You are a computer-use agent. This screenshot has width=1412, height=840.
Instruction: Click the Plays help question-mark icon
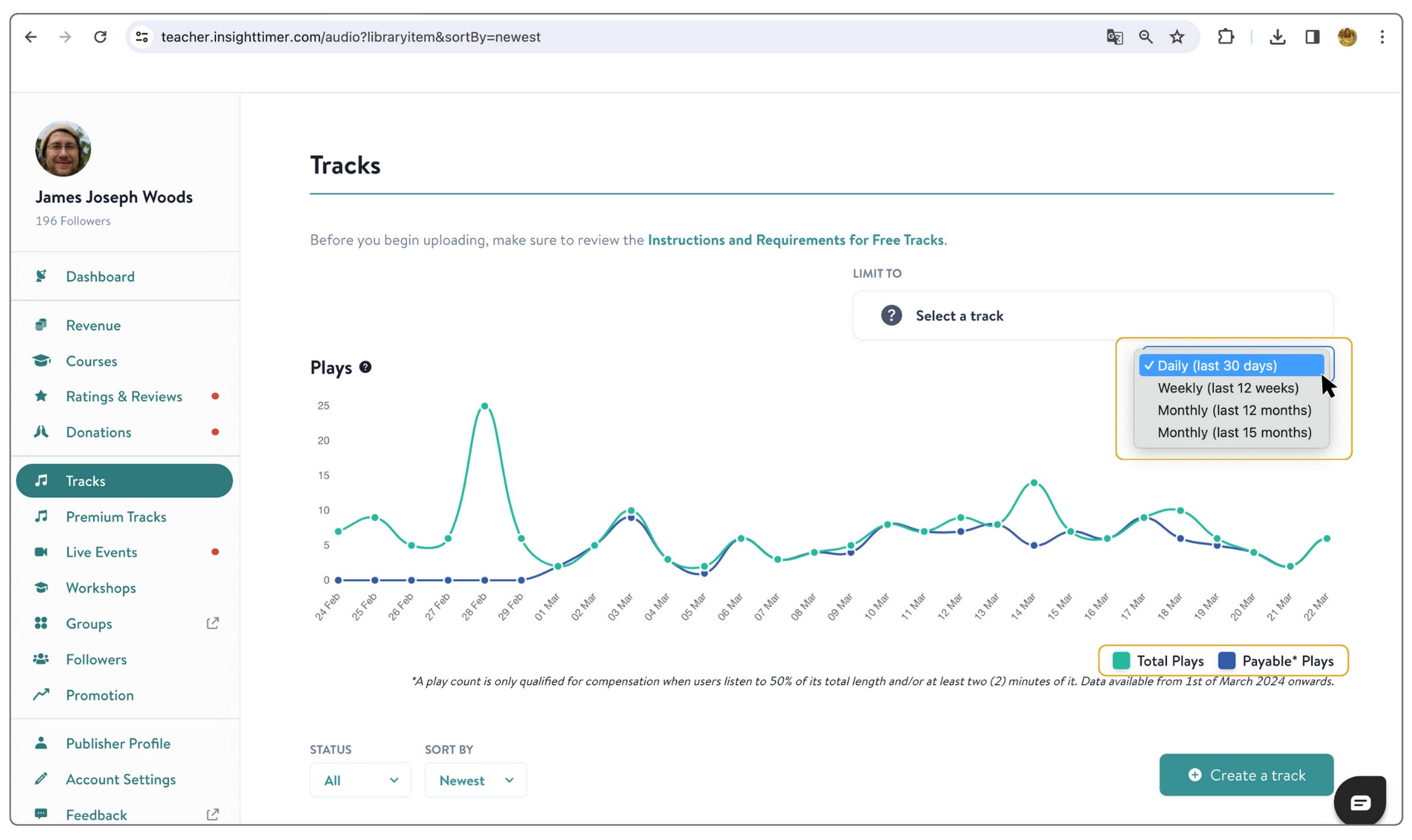[x=365, y=367]
